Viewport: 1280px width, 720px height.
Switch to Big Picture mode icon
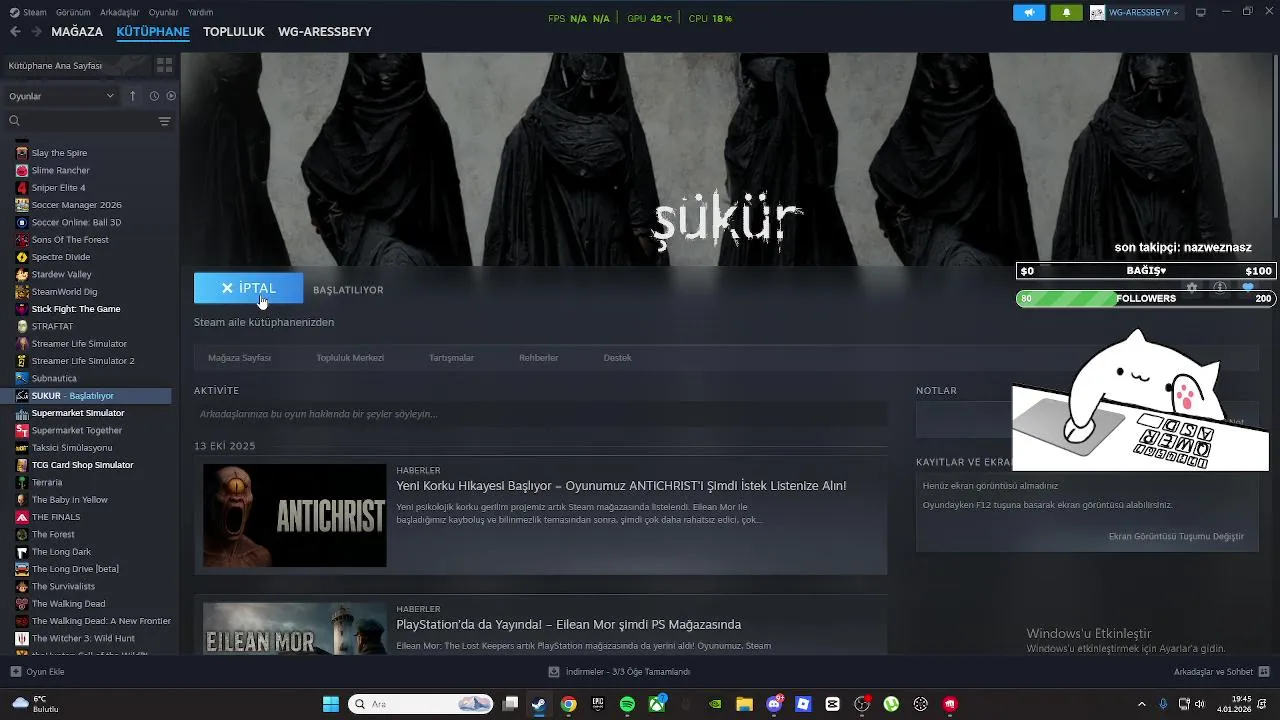[1201, 12]
